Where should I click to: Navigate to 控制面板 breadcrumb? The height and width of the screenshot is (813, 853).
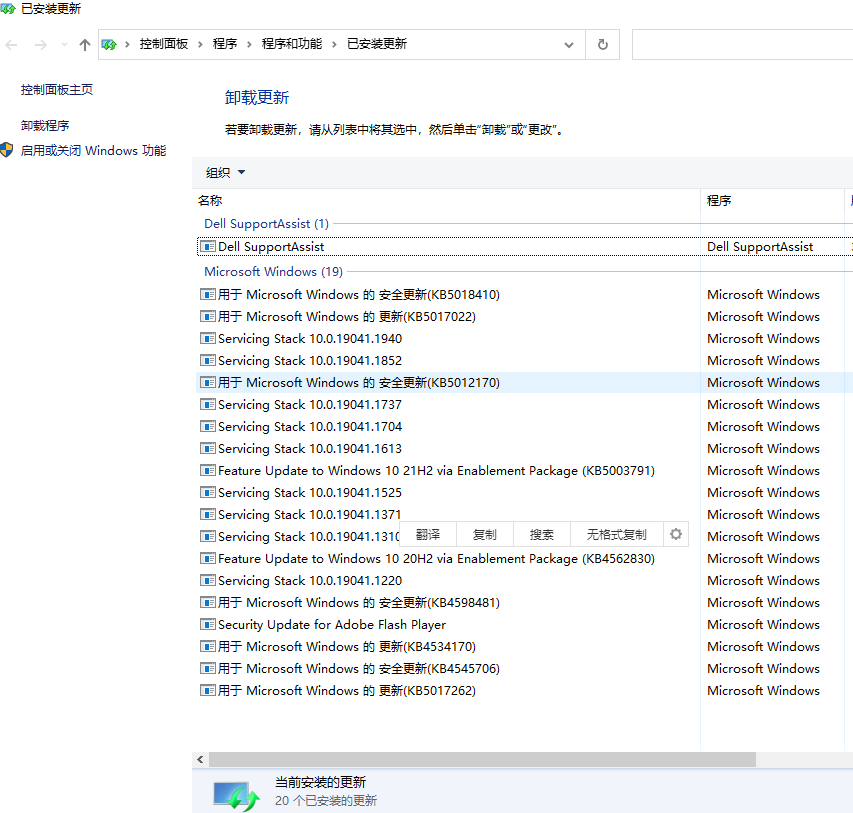164,44
